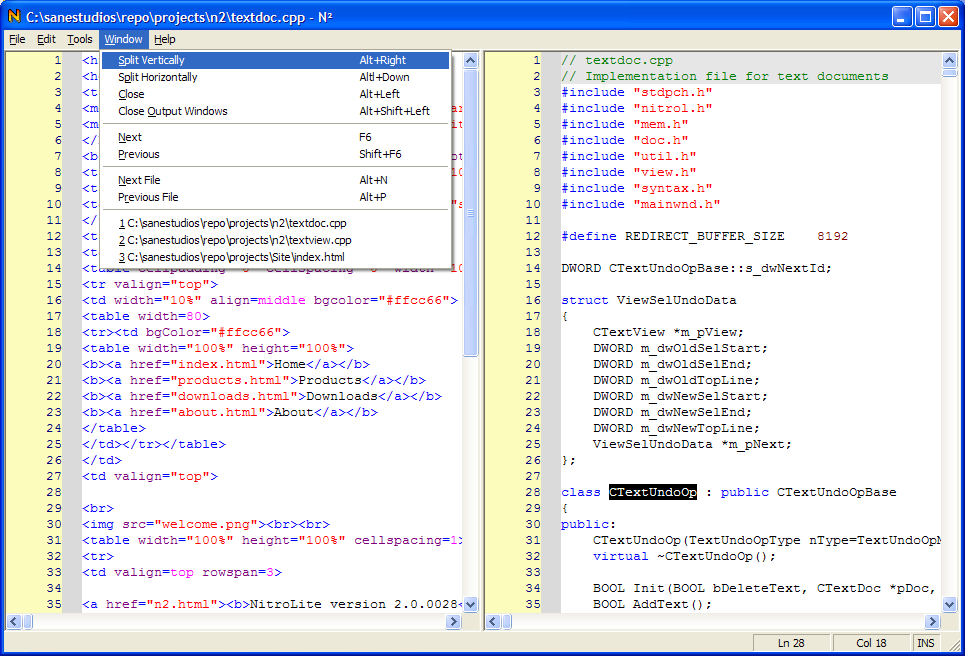Select Next File from the Window menu
This screenshot has width=965, height=656.
pos(139,180)
